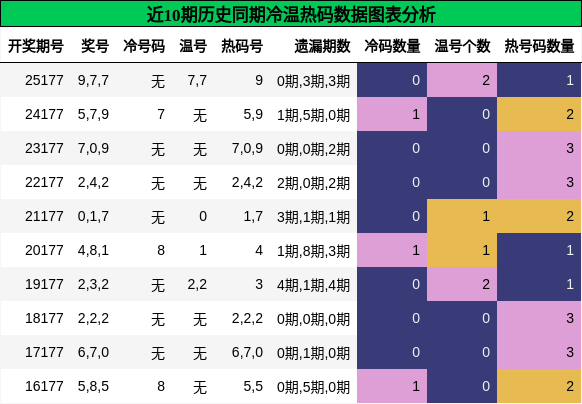Select the 冷码数量 column header
The height and width of the screenshot is (404, 582).
tap(392, 46)
